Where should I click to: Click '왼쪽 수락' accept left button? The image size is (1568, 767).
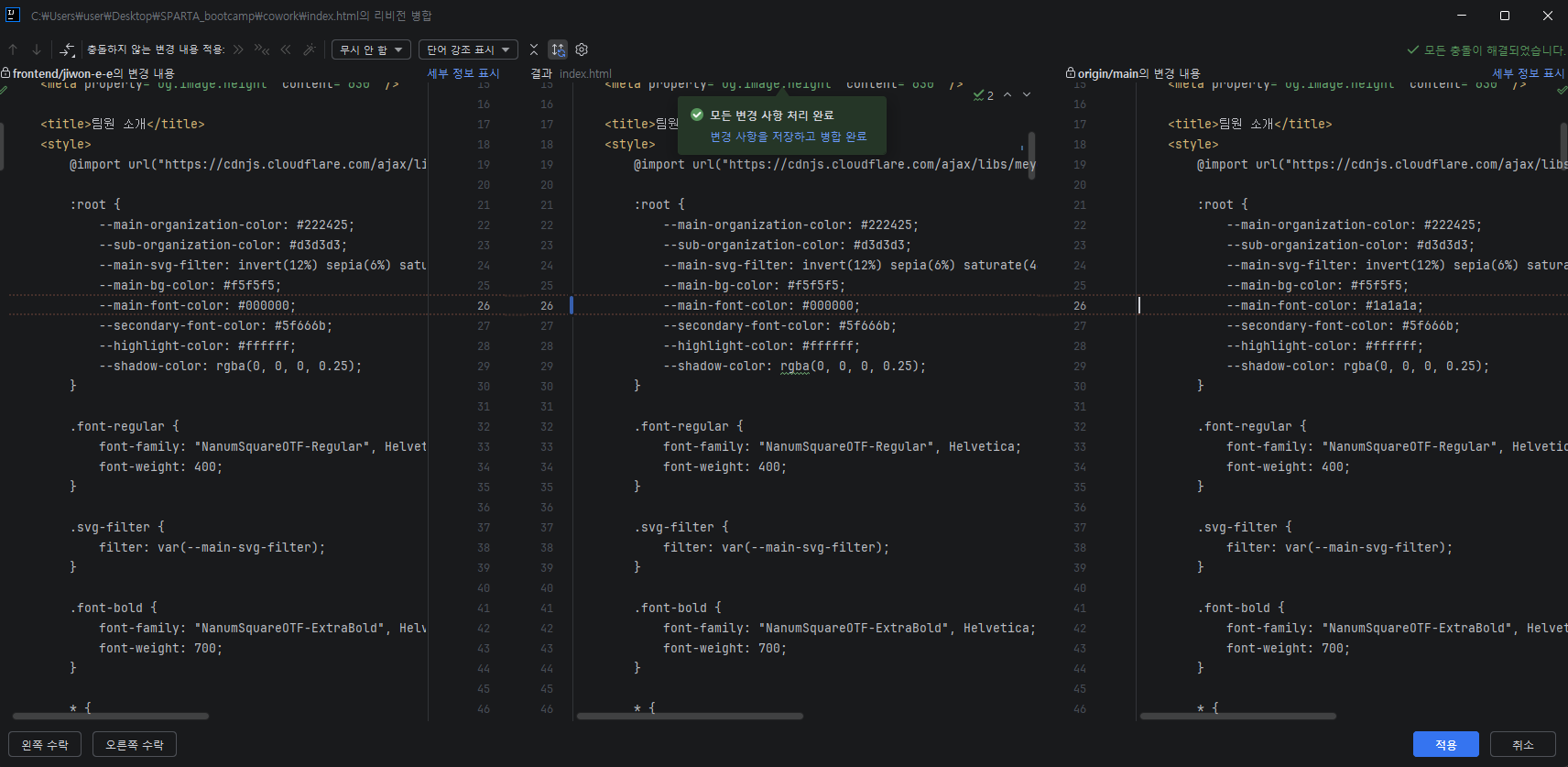[45, 744]
